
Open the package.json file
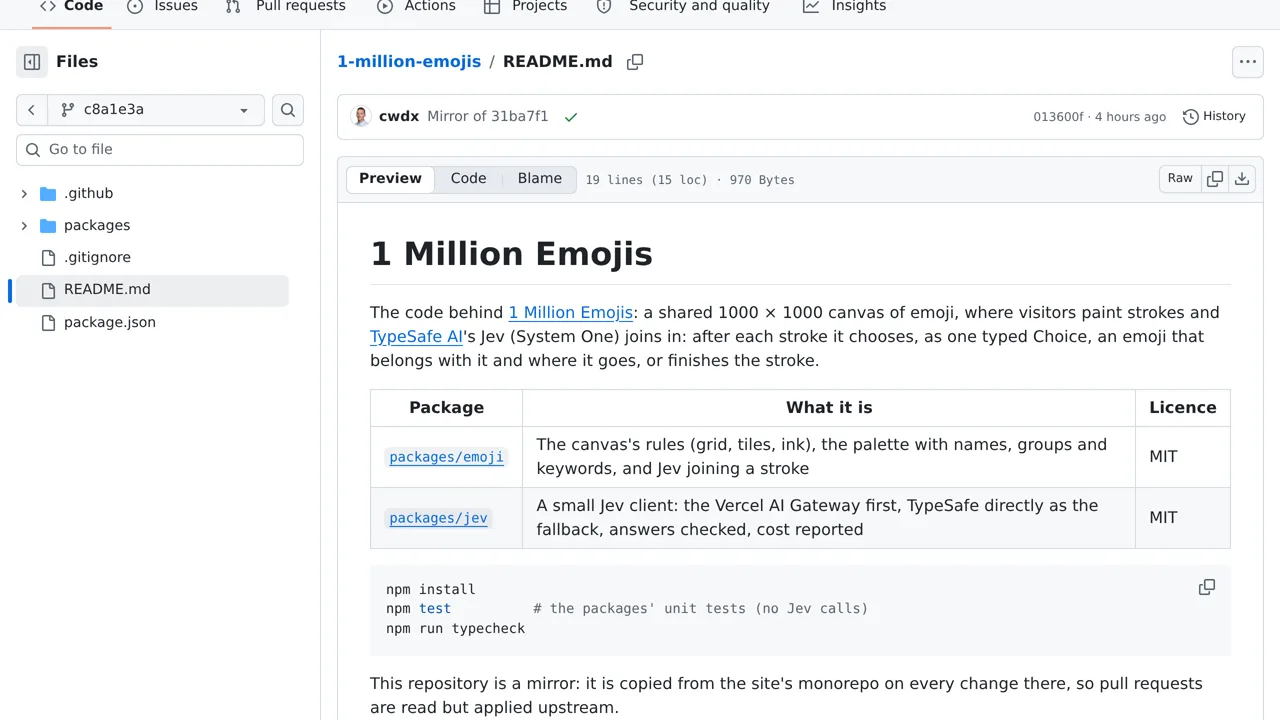(x=110, y=323)
